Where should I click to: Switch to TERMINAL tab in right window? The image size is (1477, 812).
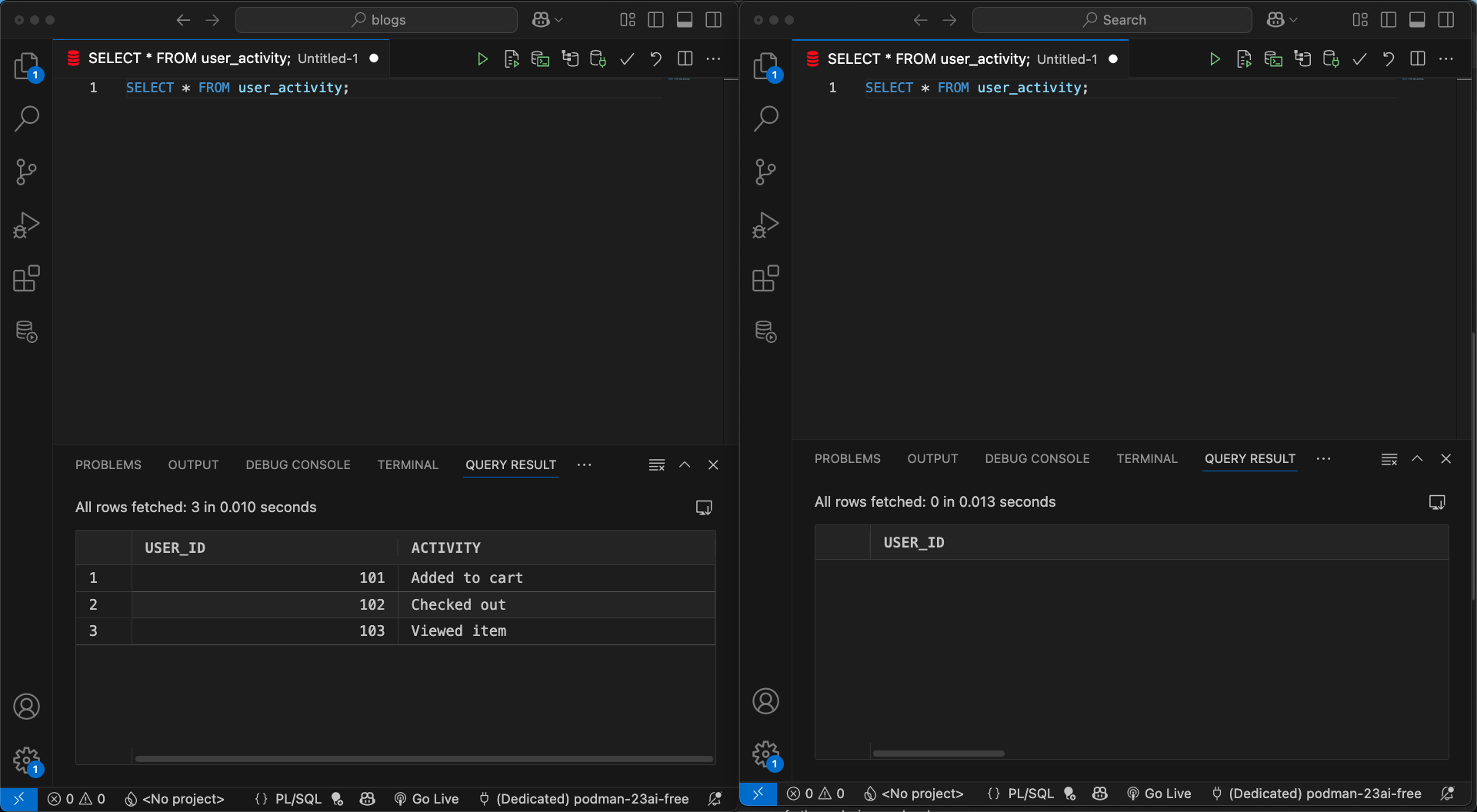(1147, 459)
